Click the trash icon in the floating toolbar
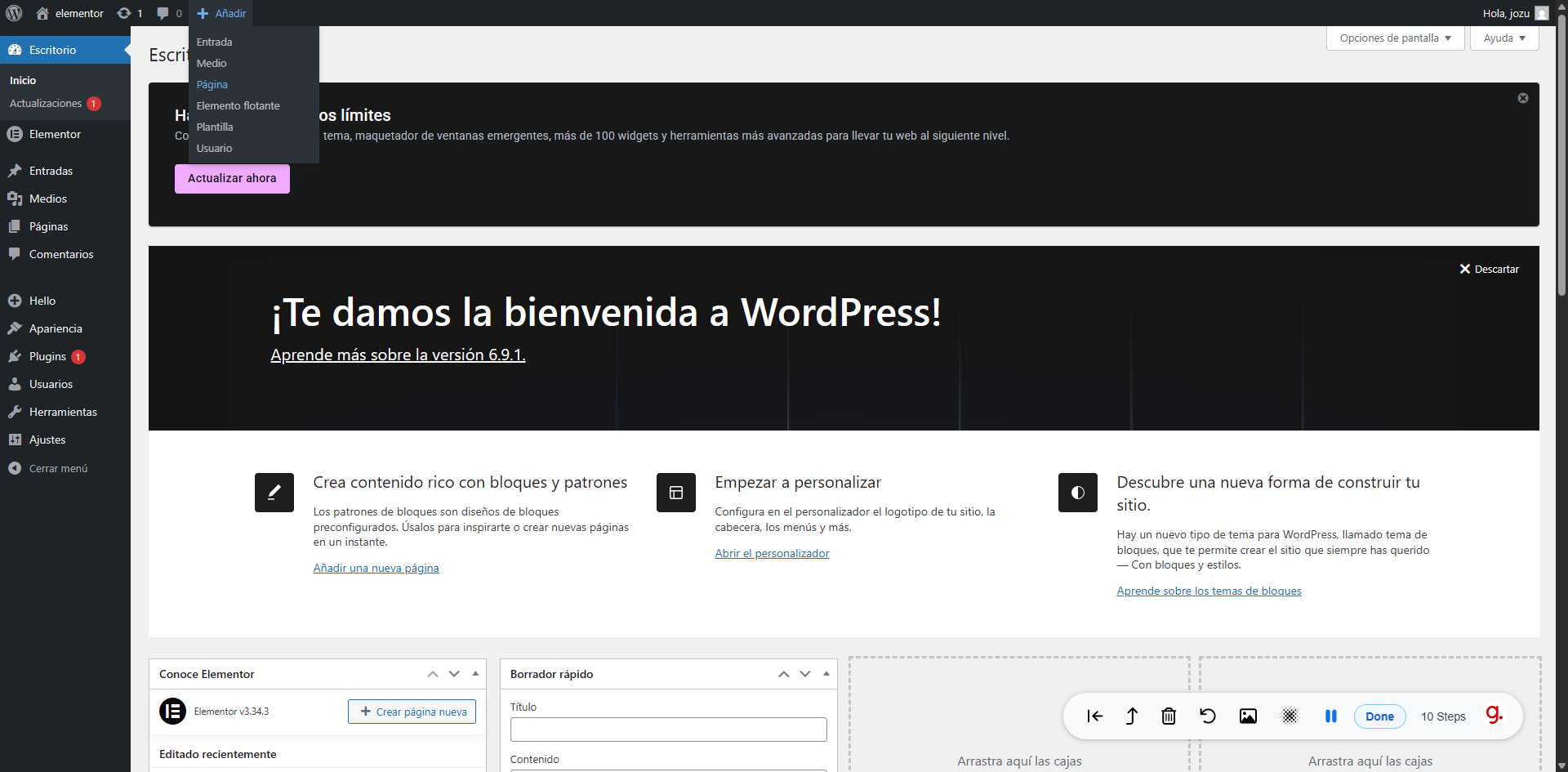Image resolution: width=1568 pixels, height=772 pixels. coord(1168,716)
